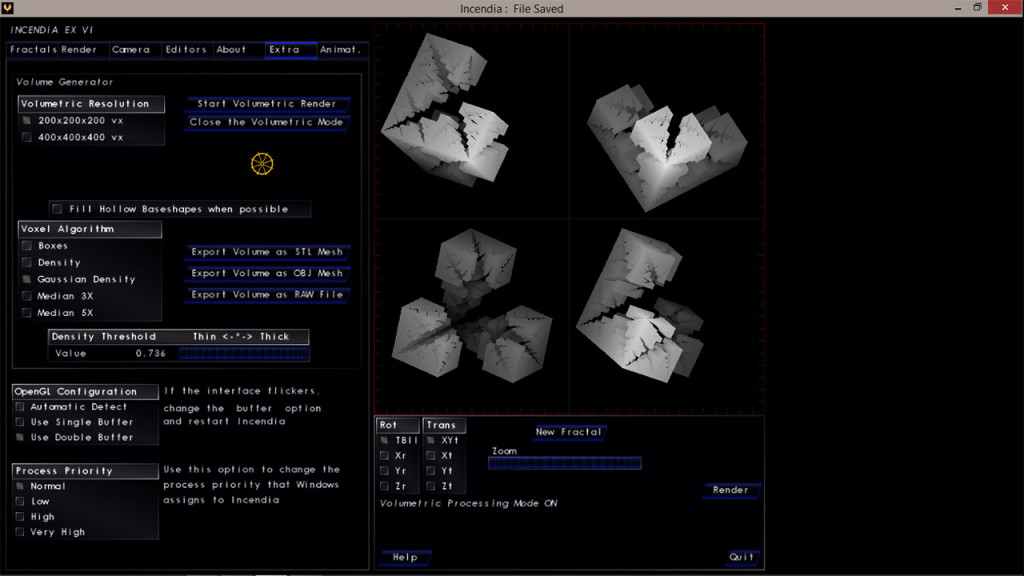Click Close the Volumetric Mode
Image resolution: width=1024 pixels, height=576 pixels.
coord(266,122)
